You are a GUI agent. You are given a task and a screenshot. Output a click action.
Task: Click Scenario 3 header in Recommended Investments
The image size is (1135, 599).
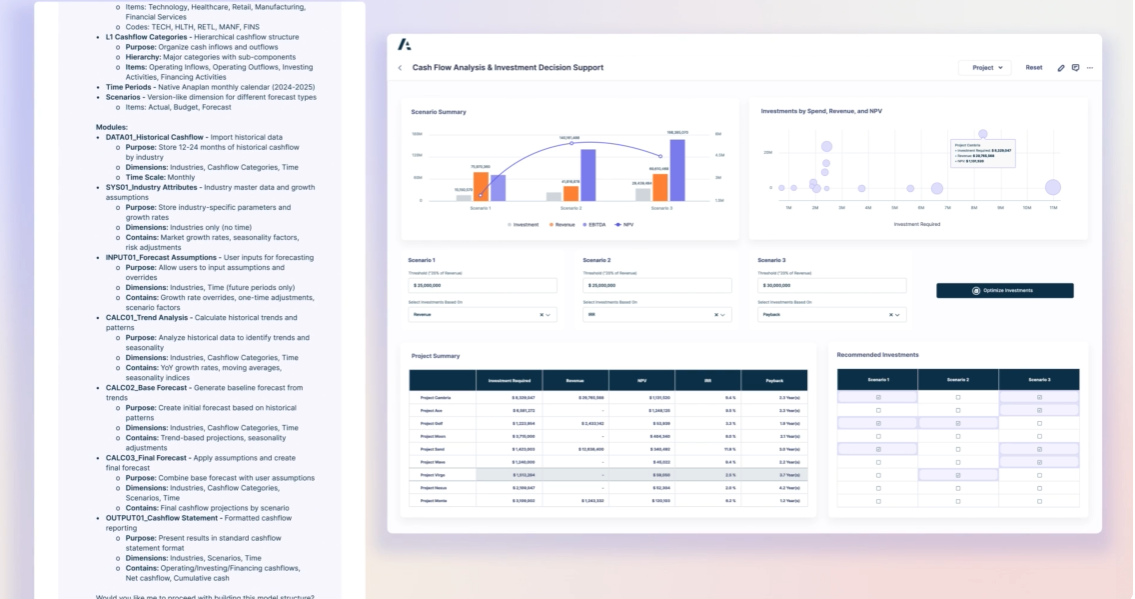pyautogui.click(x=1039, y=380)
